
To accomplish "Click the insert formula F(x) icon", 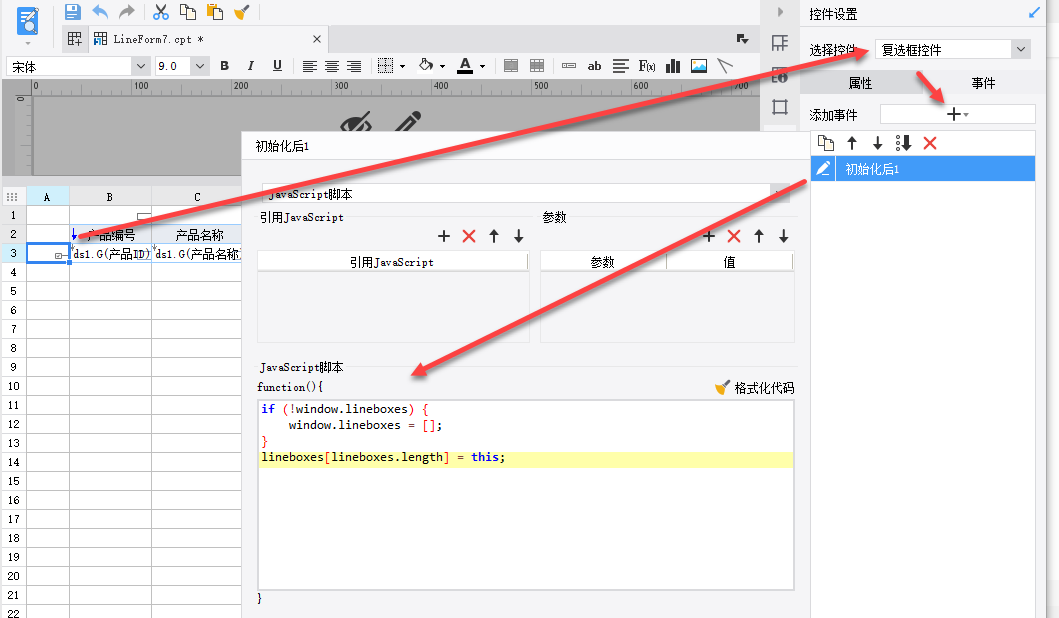I will click(647, 66).
